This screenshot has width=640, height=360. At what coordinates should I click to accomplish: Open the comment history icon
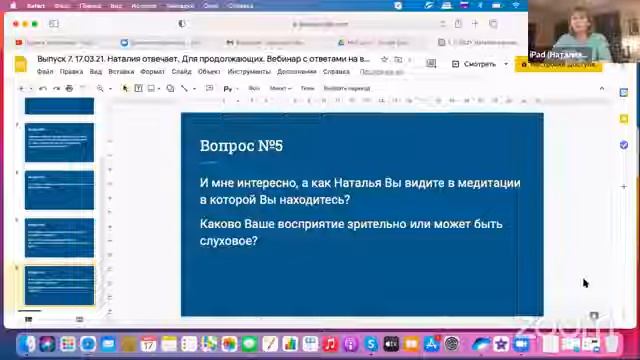[431, 64]
